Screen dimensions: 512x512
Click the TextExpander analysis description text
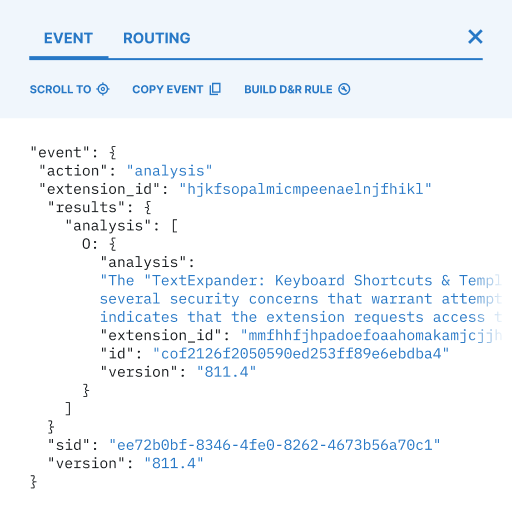300,299
